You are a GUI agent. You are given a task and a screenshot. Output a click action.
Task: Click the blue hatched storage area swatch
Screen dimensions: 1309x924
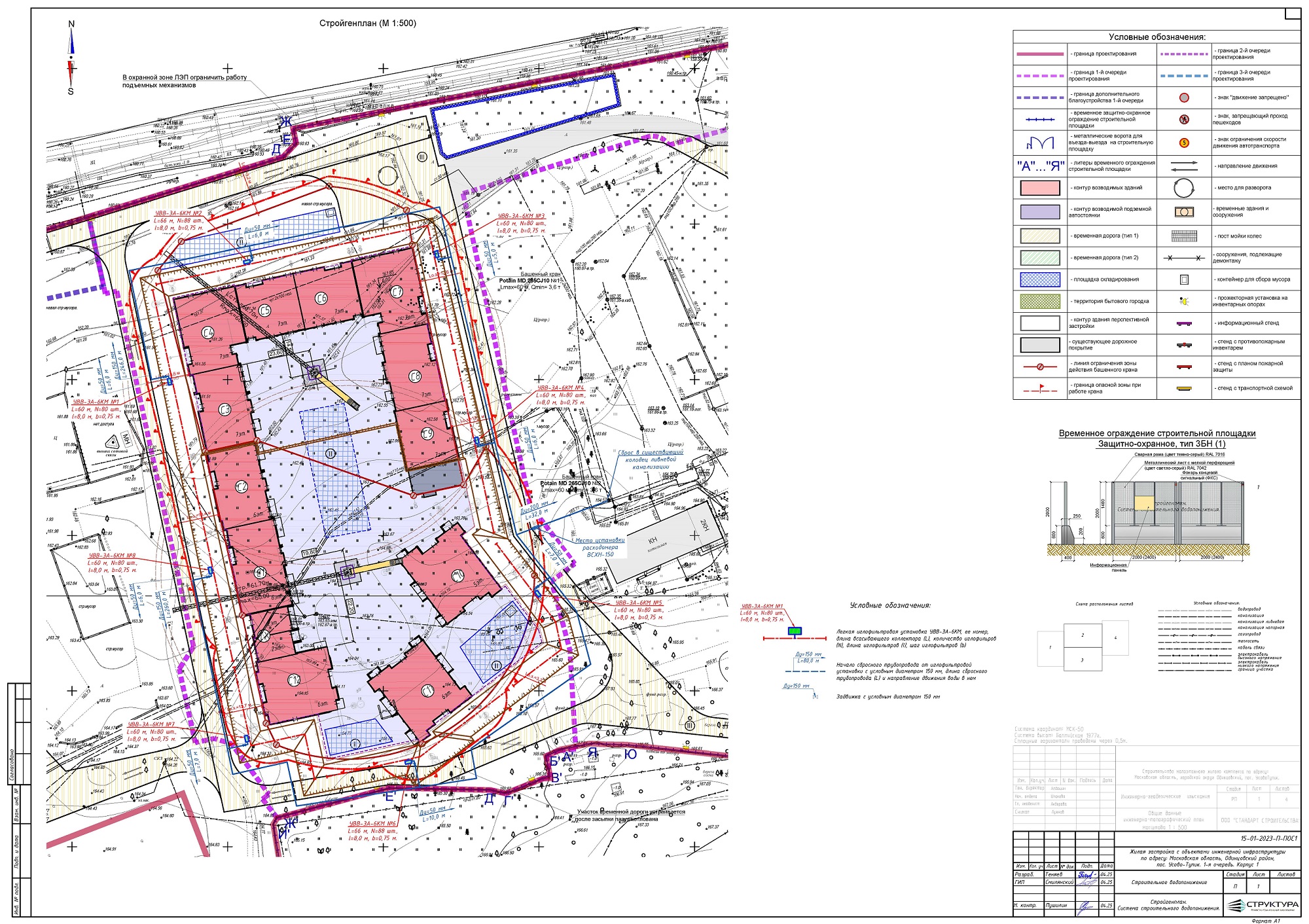(x=1040, y=279)
